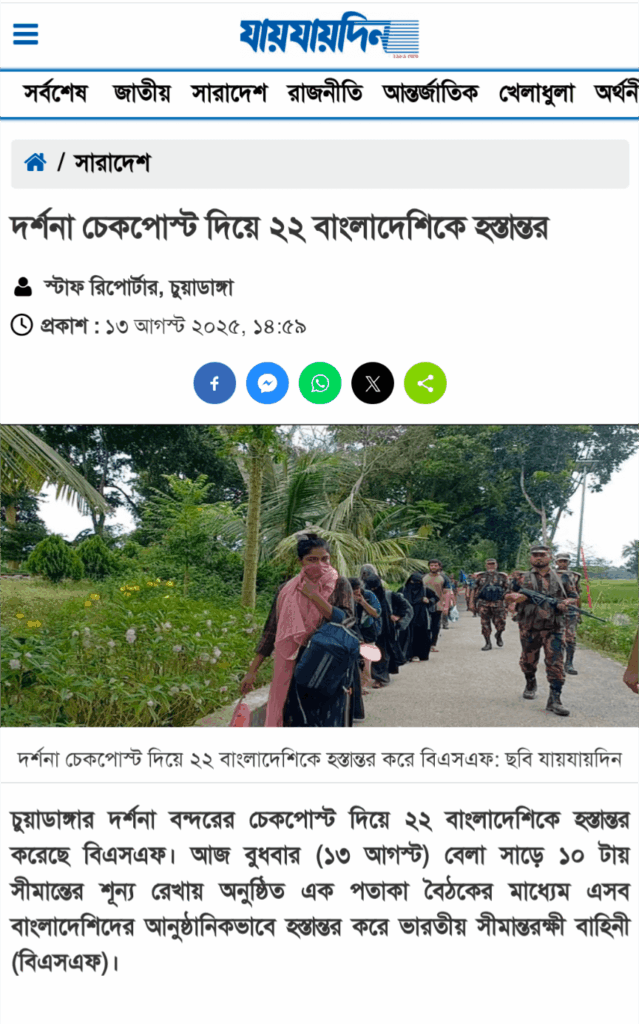Click the article headline about দর্শনা চেকপোস্ট
The image size is (639, 1024).
click(x=279, y=228)
